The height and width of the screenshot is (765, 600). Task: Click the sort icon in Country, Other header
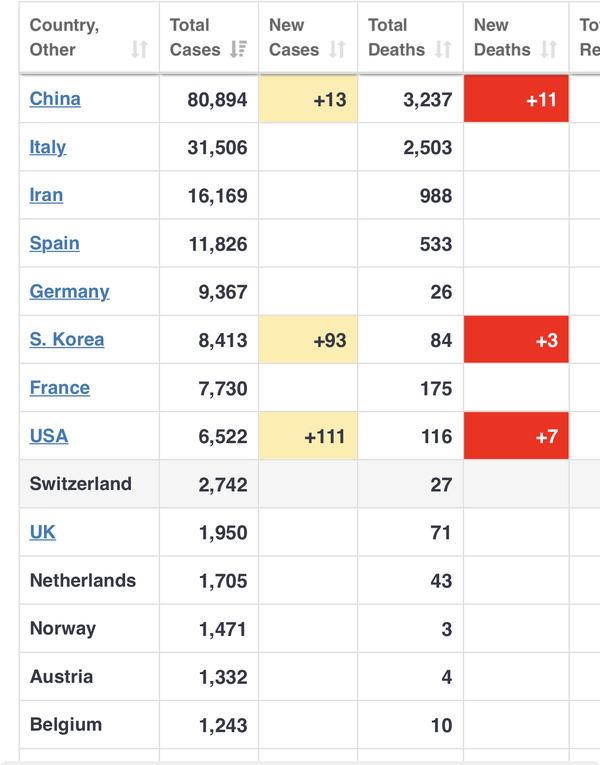(139, 50)
